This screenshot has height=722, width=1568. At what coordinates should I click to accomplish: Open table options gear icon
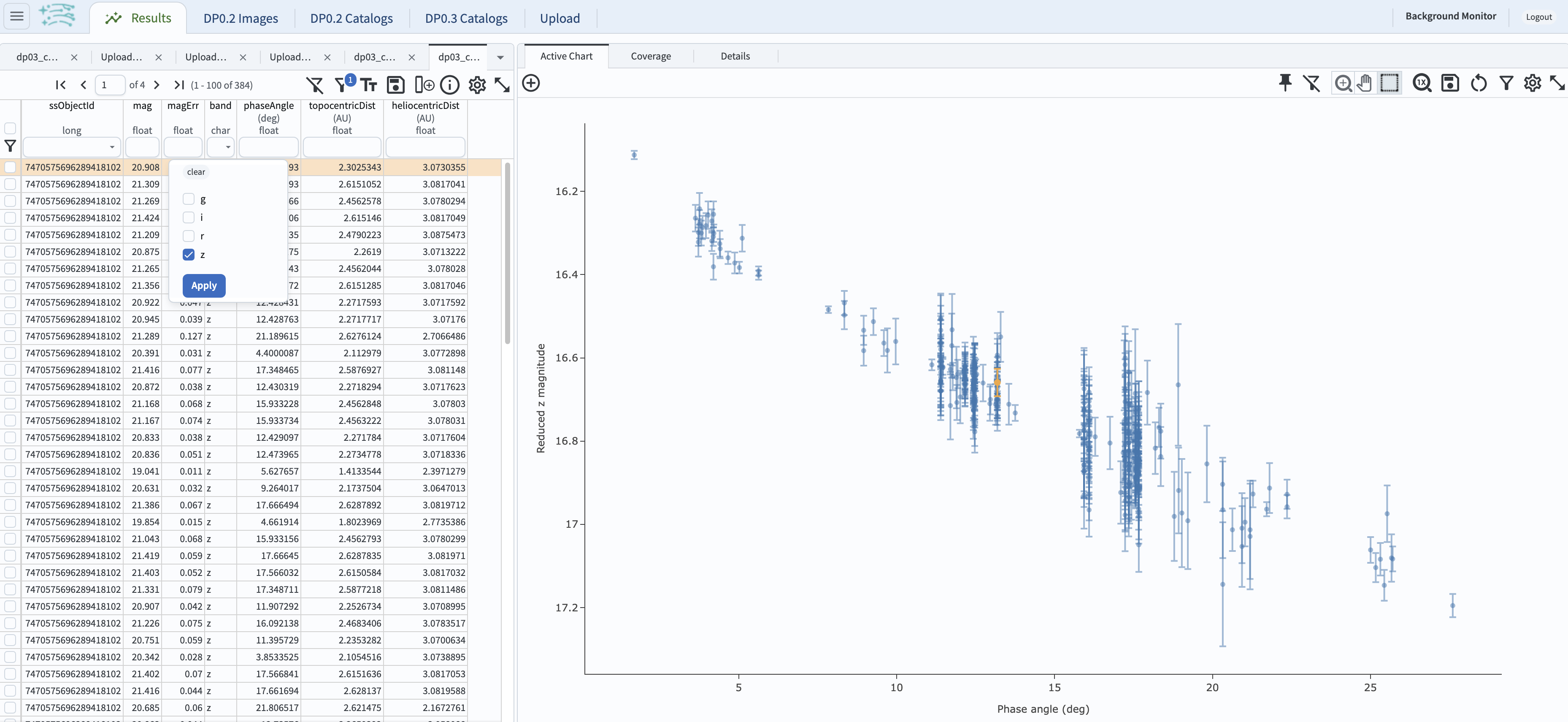(x=477, y=85)
